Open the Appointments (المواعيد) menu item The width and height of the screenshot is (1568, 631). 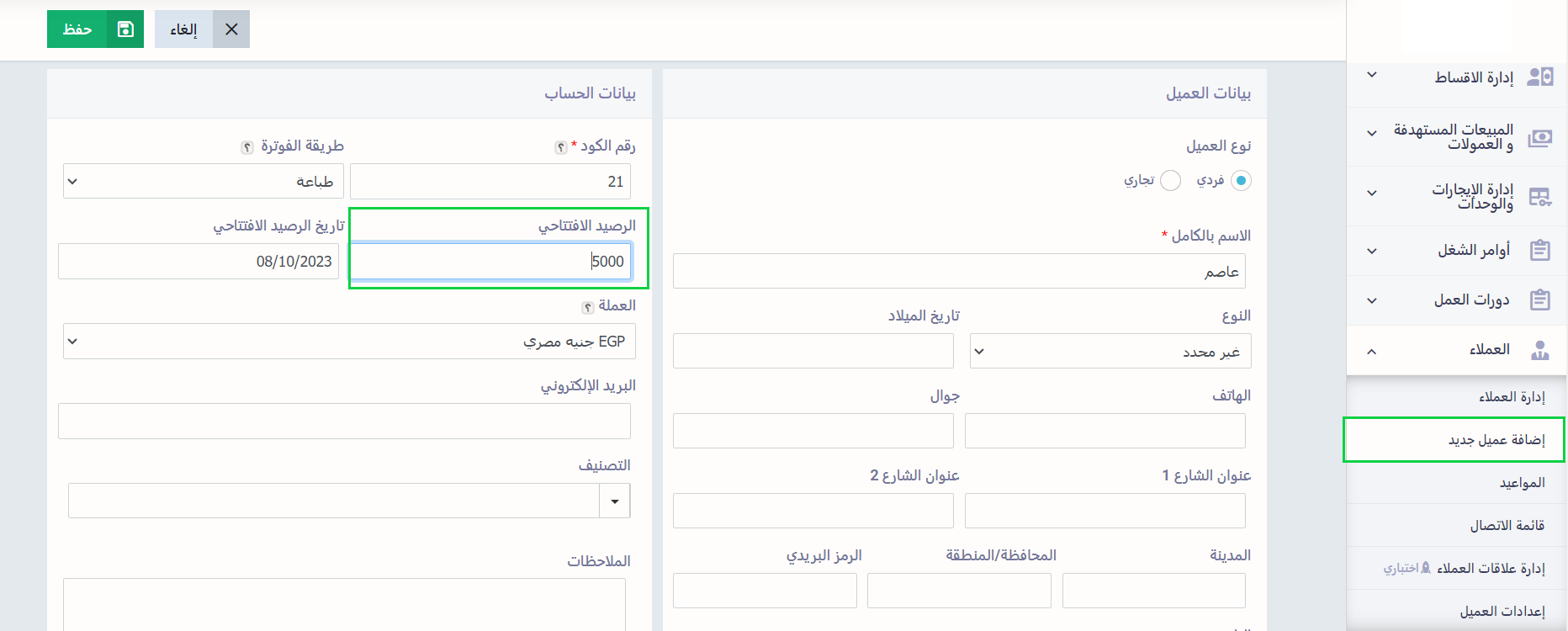1521,483
